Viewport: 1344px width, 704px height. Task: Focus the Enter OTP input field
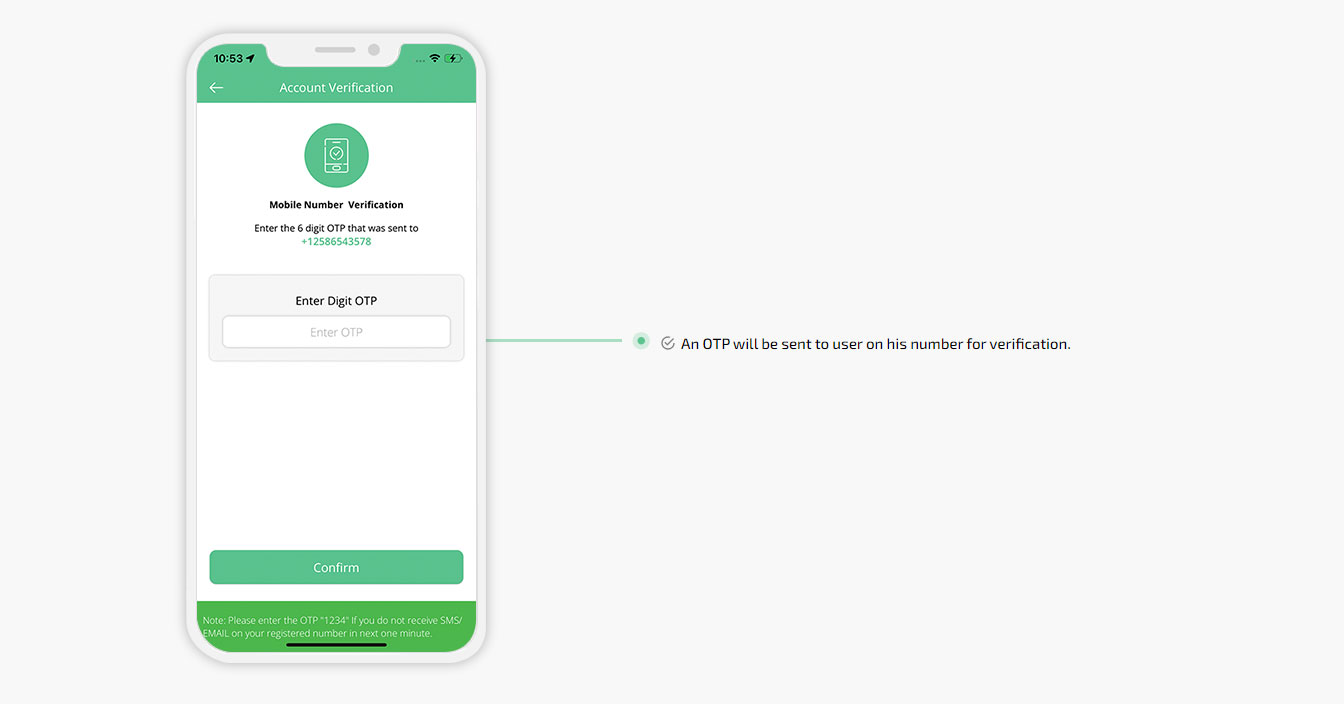coord(336,332)
